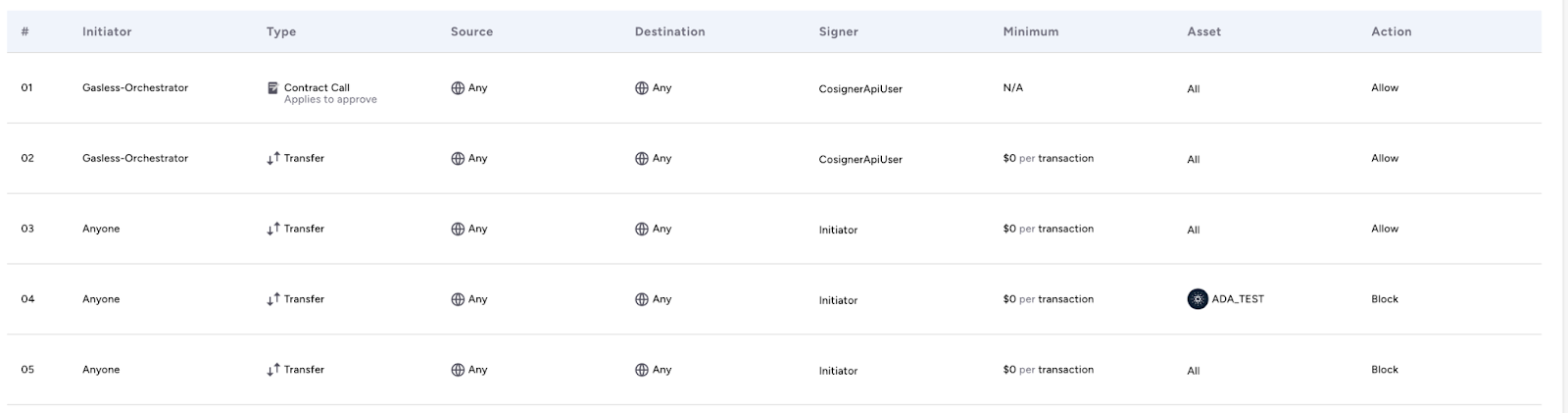
Task: Click the Transfer arrows icon in rule 02
Action: click(x=273, y=158)
